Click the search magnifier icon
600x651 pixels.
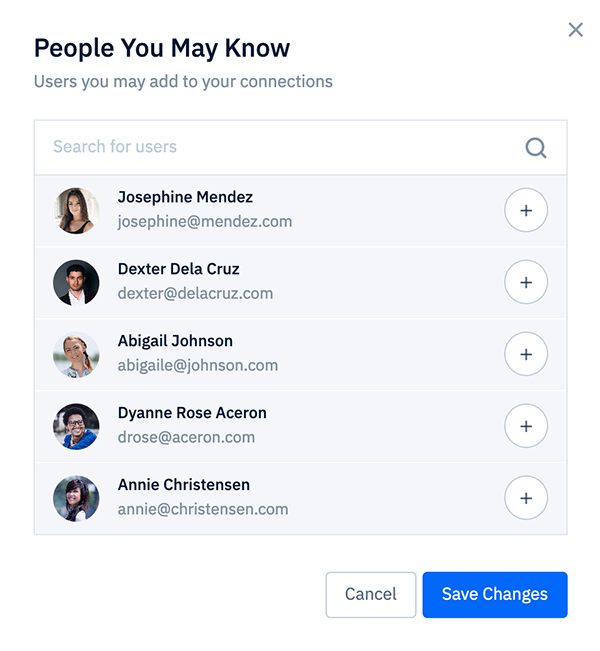(536, 148)
